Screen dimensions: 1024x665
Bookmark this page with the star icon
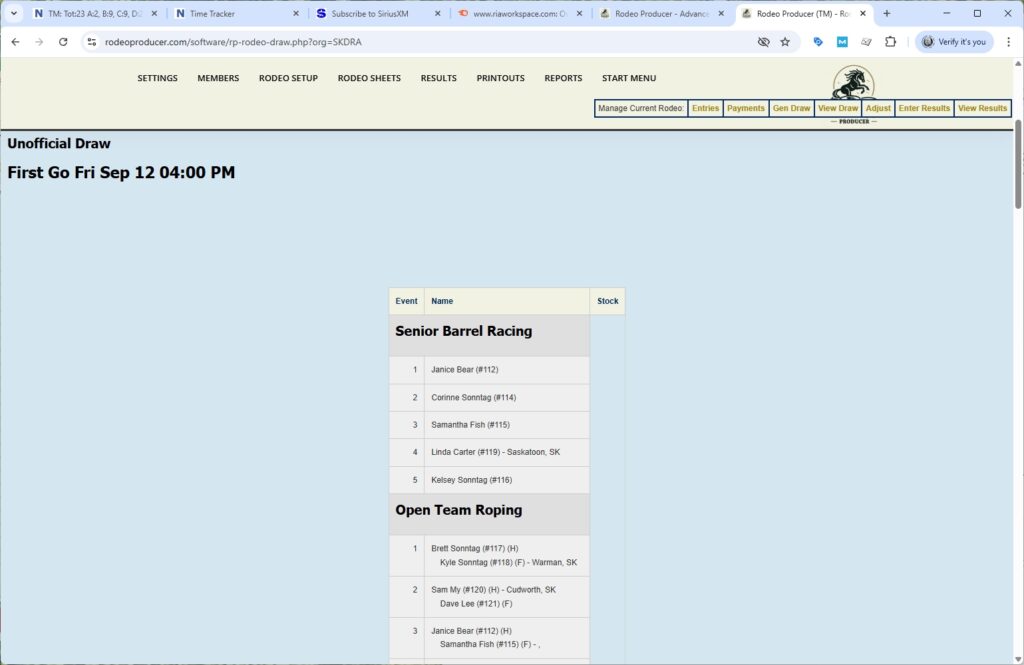point(785,42)
